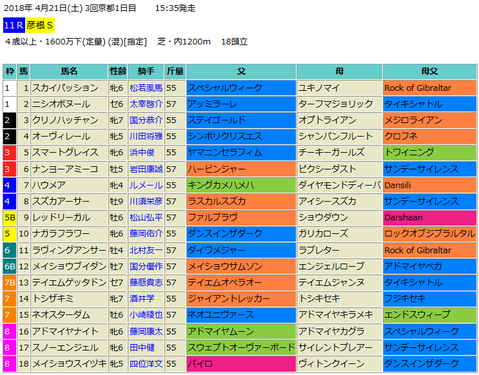Click dam cell ダイヤモンドディーバ
The image size is (479, 375).
click(x=340, y=185)
